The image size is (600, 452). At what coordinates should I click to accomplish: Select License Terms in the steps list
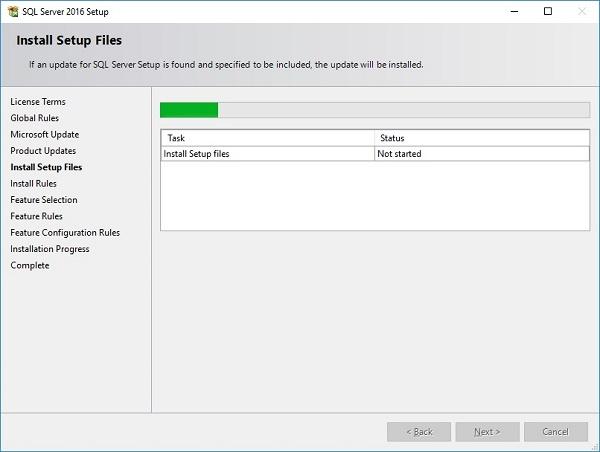pyautogui.click(x=38, y=102)
